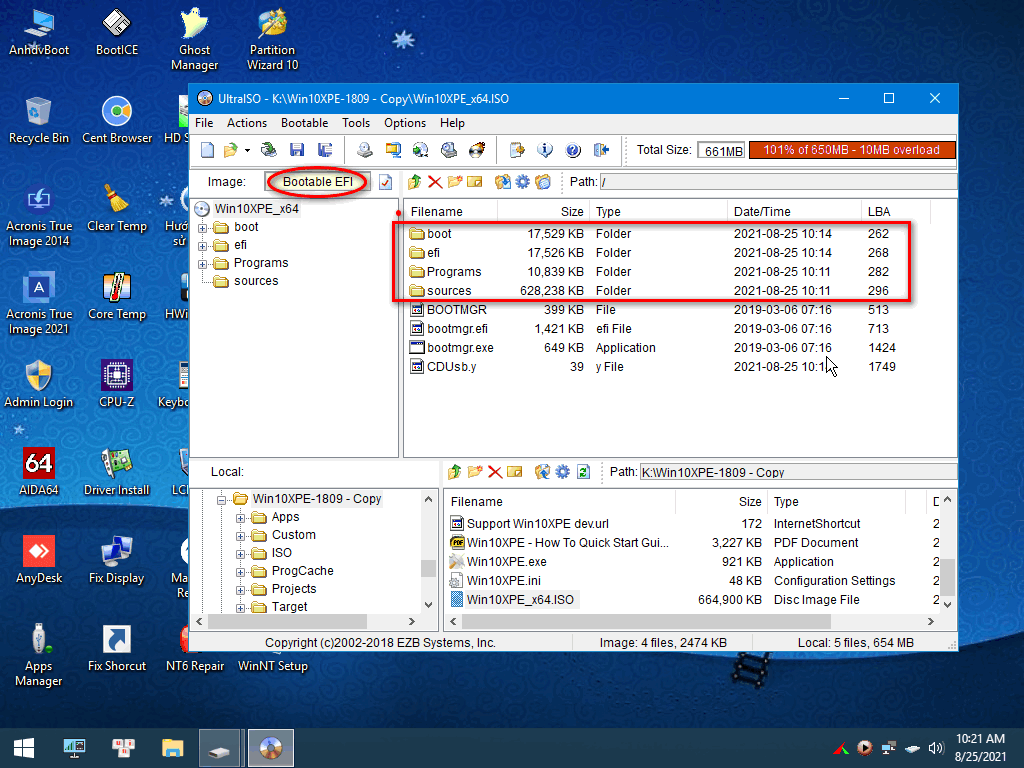Click the question mark Help toolbar icon
Image resolution: width=1024 pixels, height=768 pixels.
point(573,150)
